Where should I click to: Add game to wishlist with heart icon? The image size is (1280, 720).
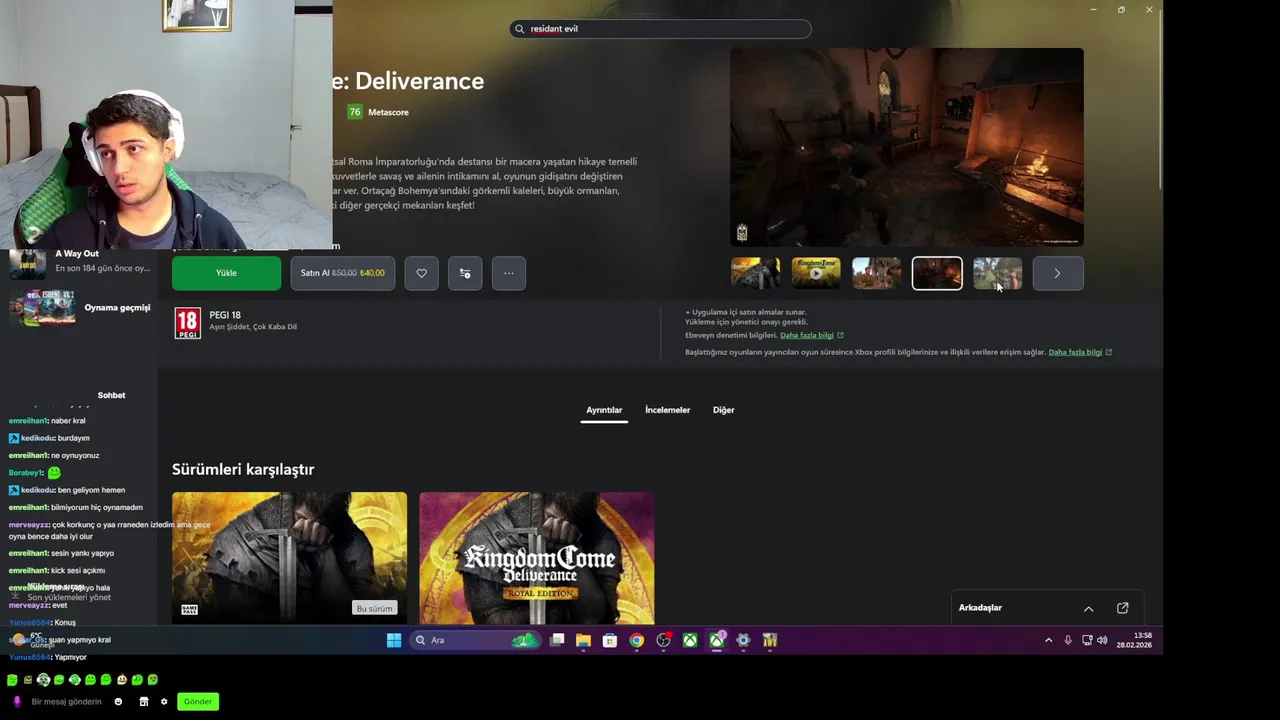click(421, 273)
